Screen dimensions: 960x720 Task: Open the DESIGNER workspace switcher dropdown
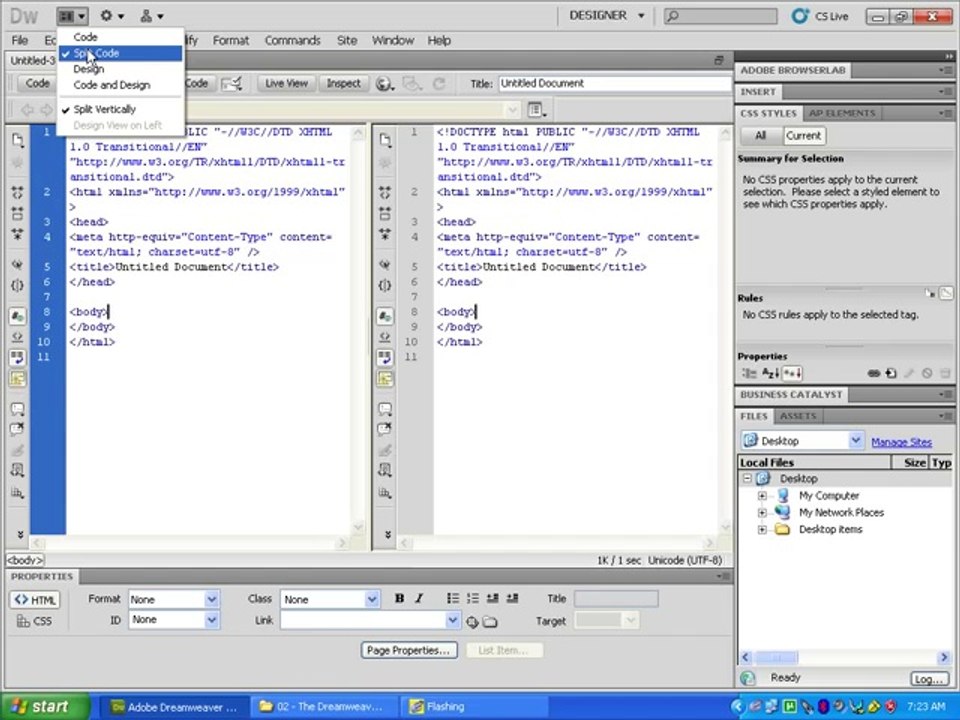coord(607,16)
